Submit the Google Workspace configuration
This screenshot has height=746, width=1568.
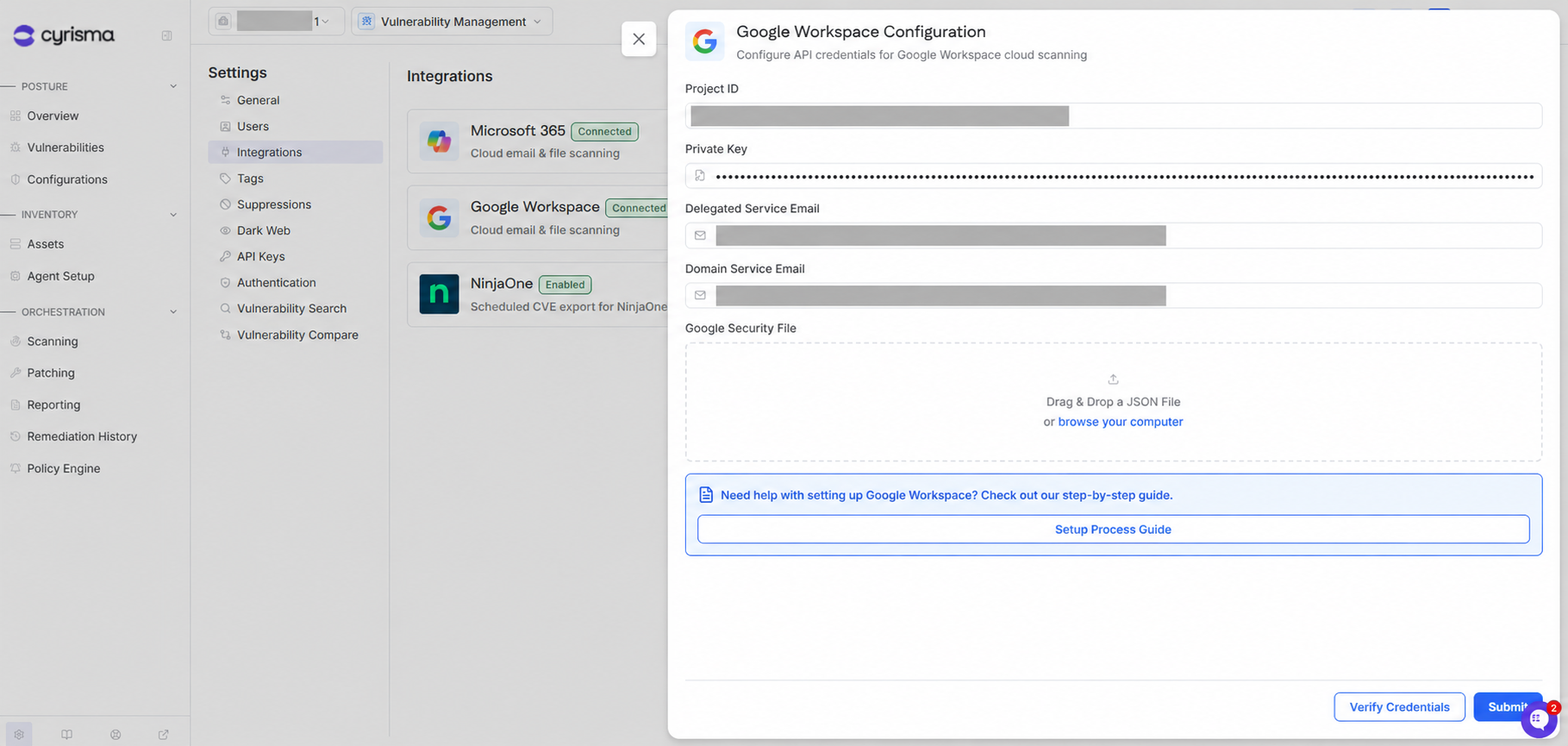[x=1508, y=707]
